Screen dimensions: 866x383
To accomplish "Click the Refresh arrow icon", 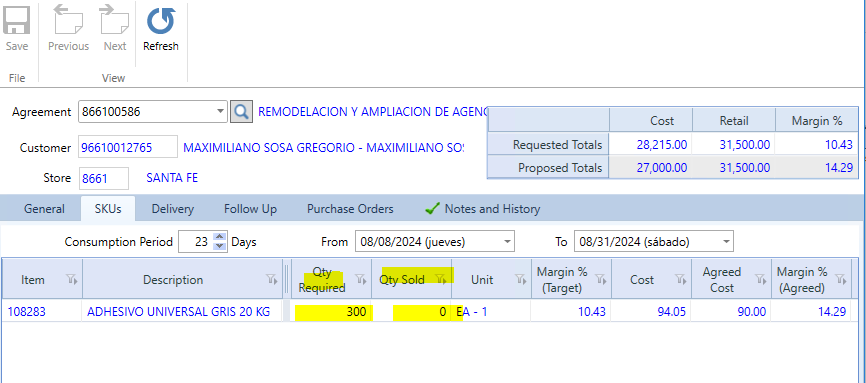I will pos(161,21).
